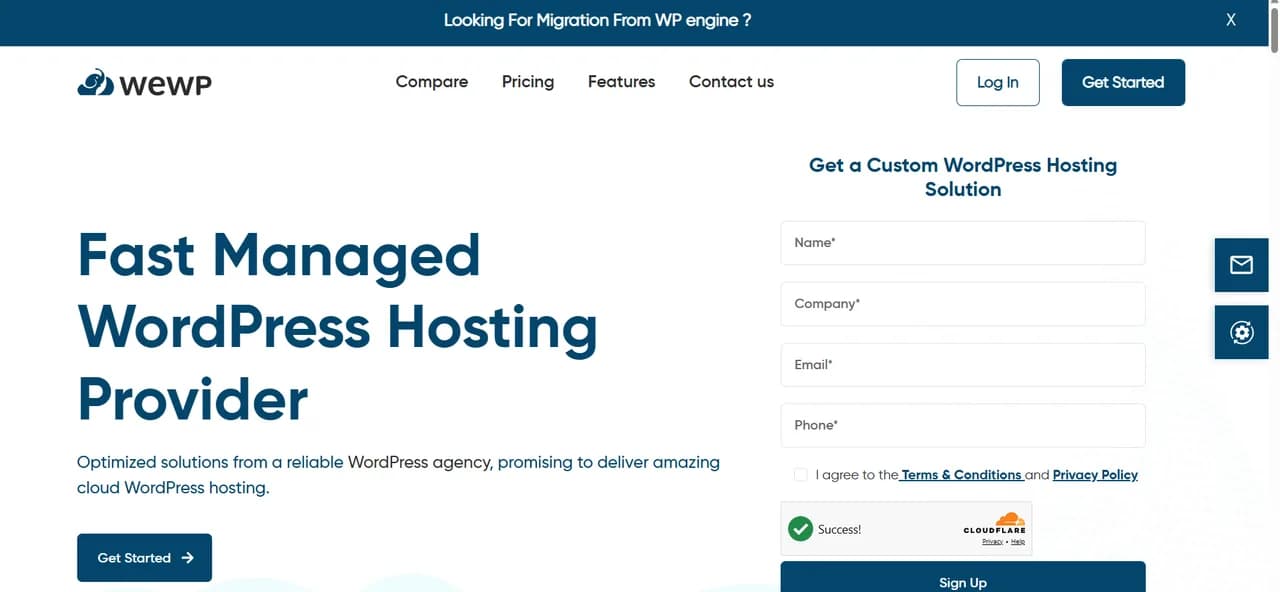The image size is (1280, 592).
Task: Focus the Name input field
Action: click(963, 243)
